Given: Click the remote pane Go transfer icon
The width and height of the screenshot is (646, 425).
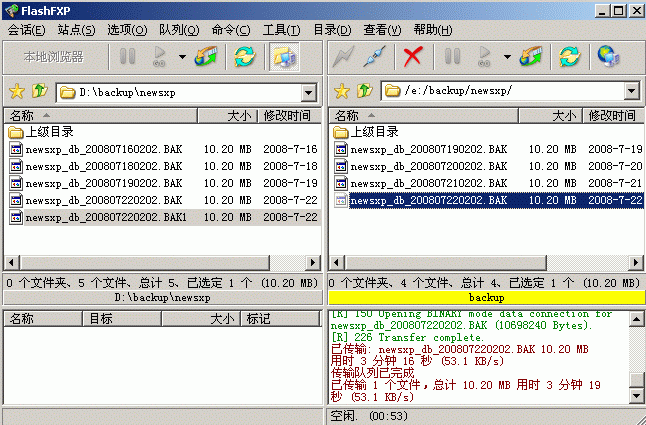Looking at the screenshot, I should 484,56.
